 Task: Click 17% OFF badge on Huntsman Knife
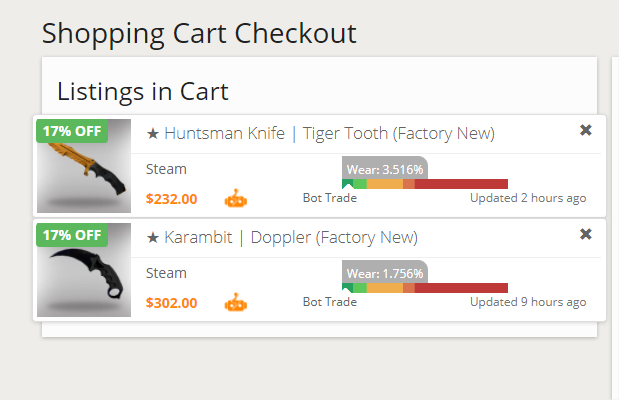(72, 131)
